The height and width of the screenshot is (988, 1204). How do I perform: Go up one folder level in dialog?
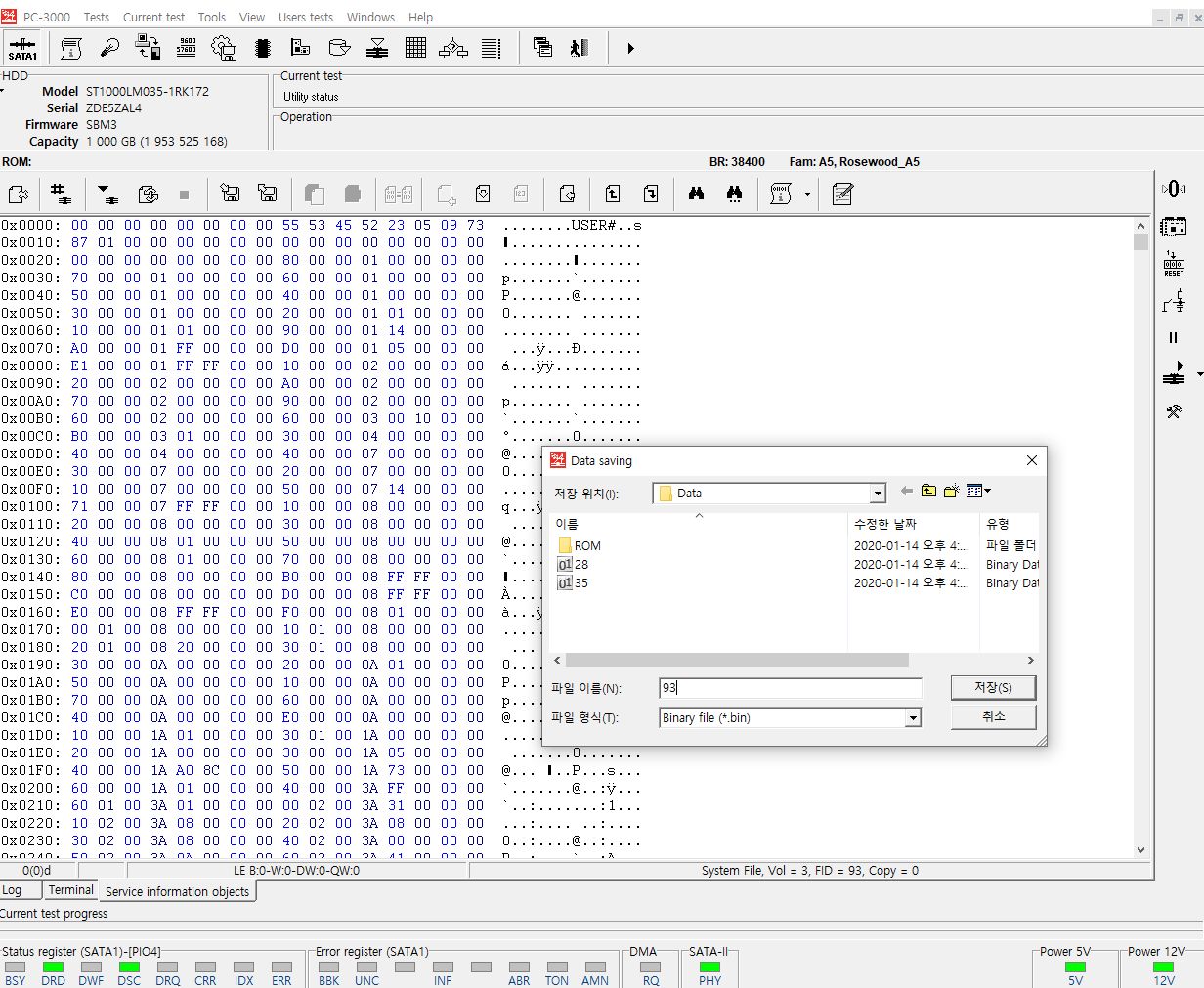[x=928, y=492]
